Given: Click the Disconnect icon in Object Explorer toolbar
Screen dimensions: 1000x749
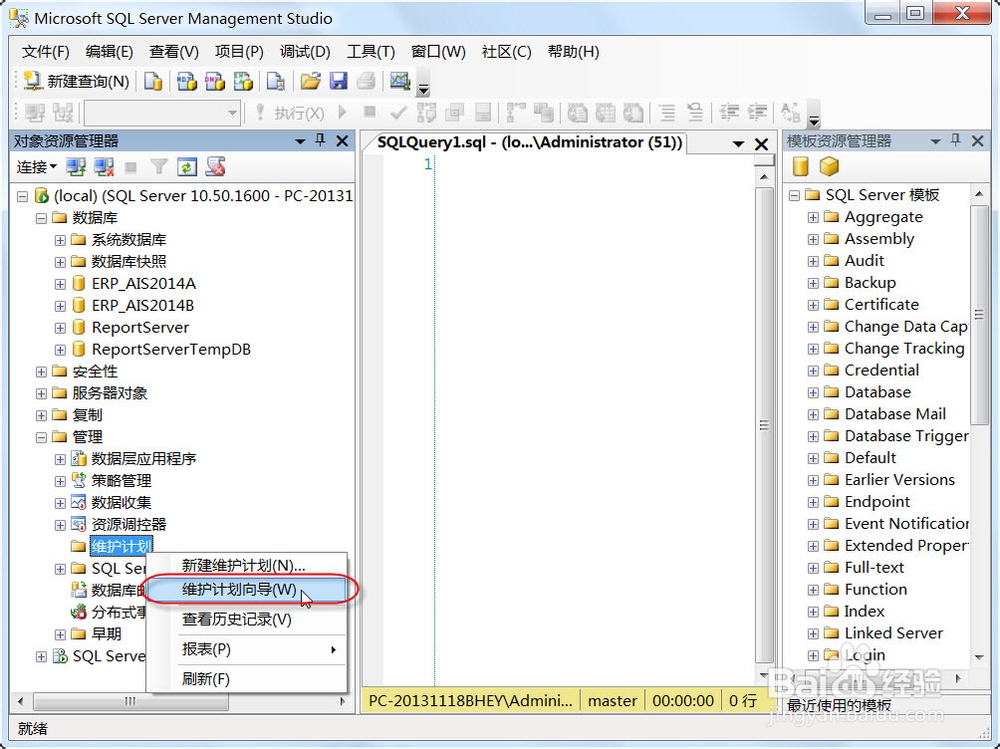Looking at the screenshot, I should [103, 167].
